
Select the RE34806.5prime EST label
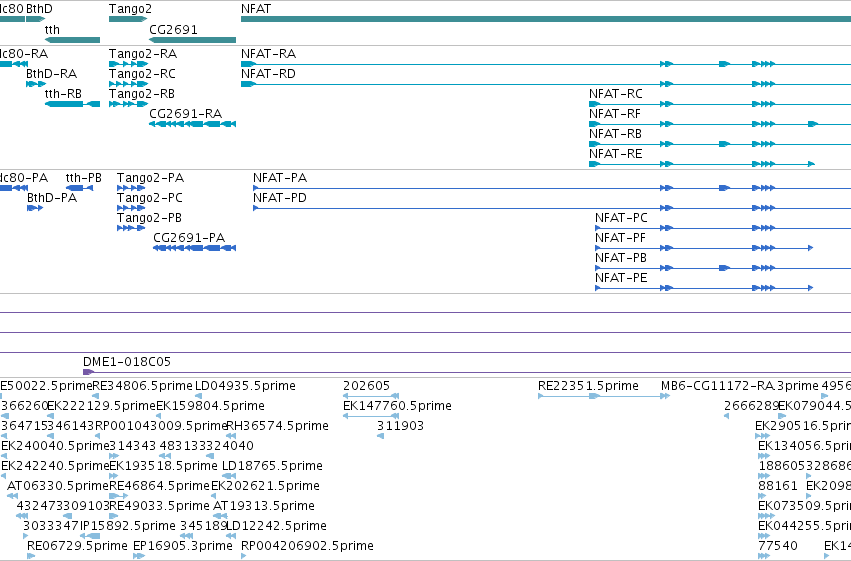(x=143, y=386)
